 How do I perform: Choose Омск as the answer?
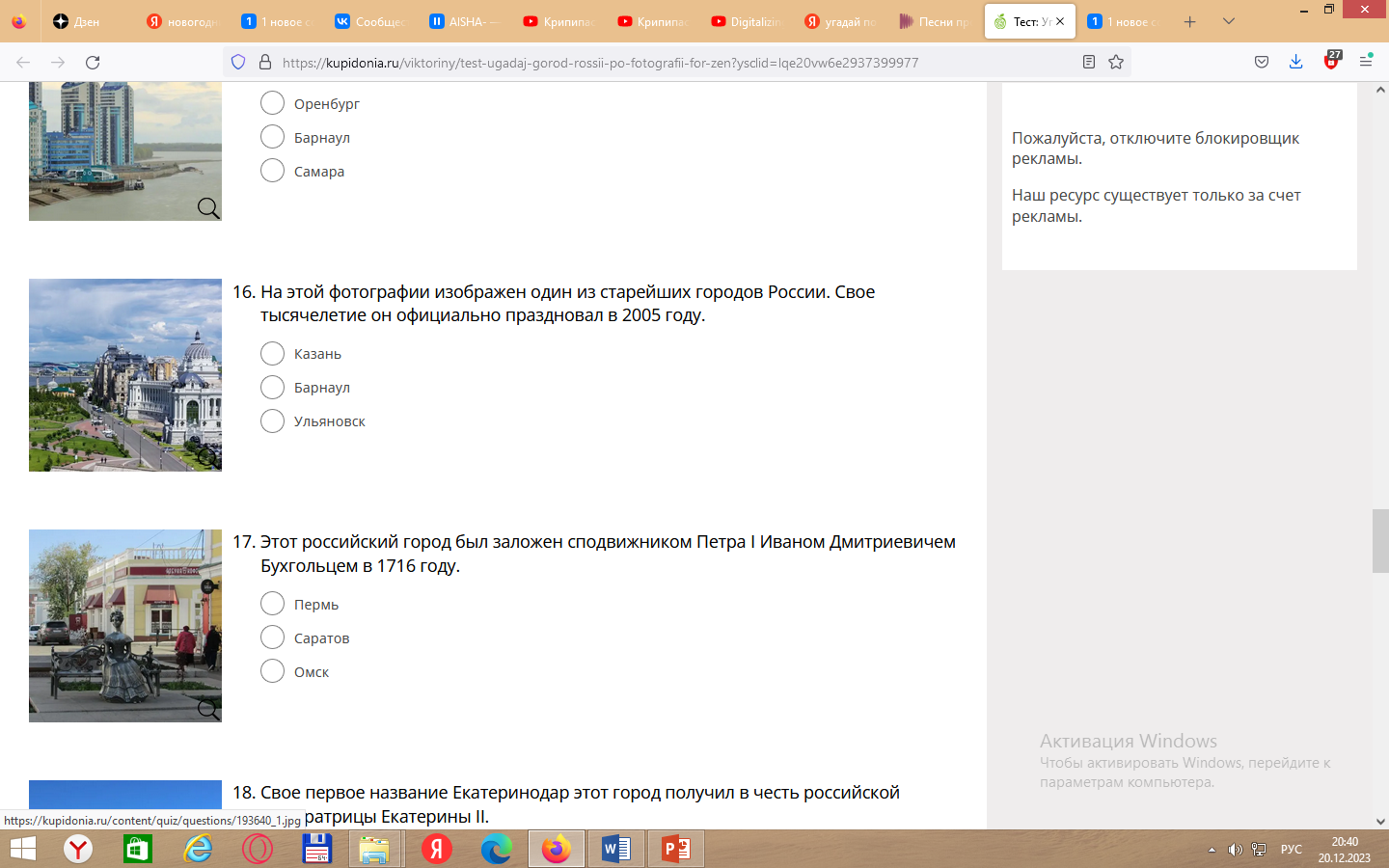[x=273, y=671]
